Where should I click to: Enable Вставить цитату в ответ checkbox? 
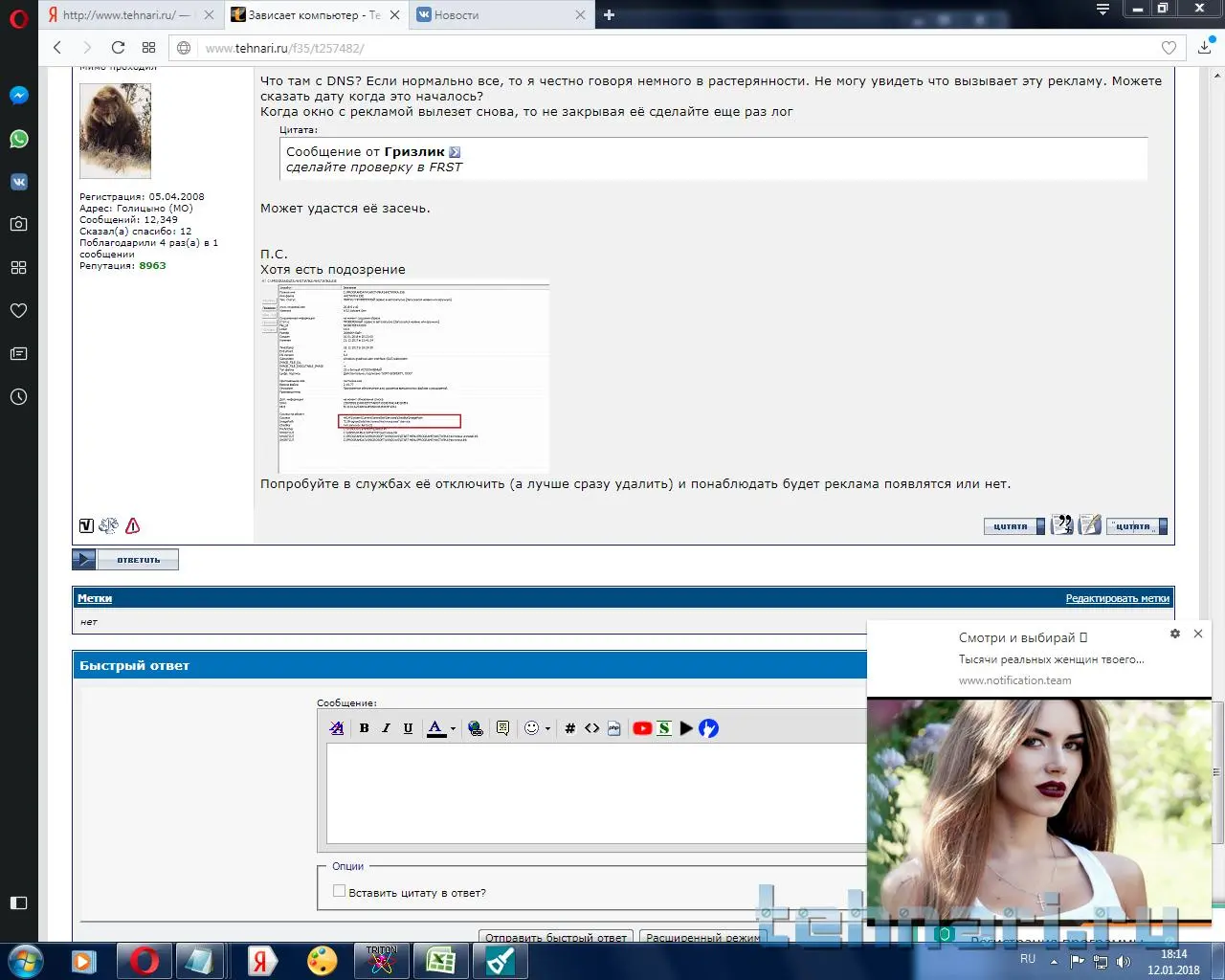[x=339, y=891]
